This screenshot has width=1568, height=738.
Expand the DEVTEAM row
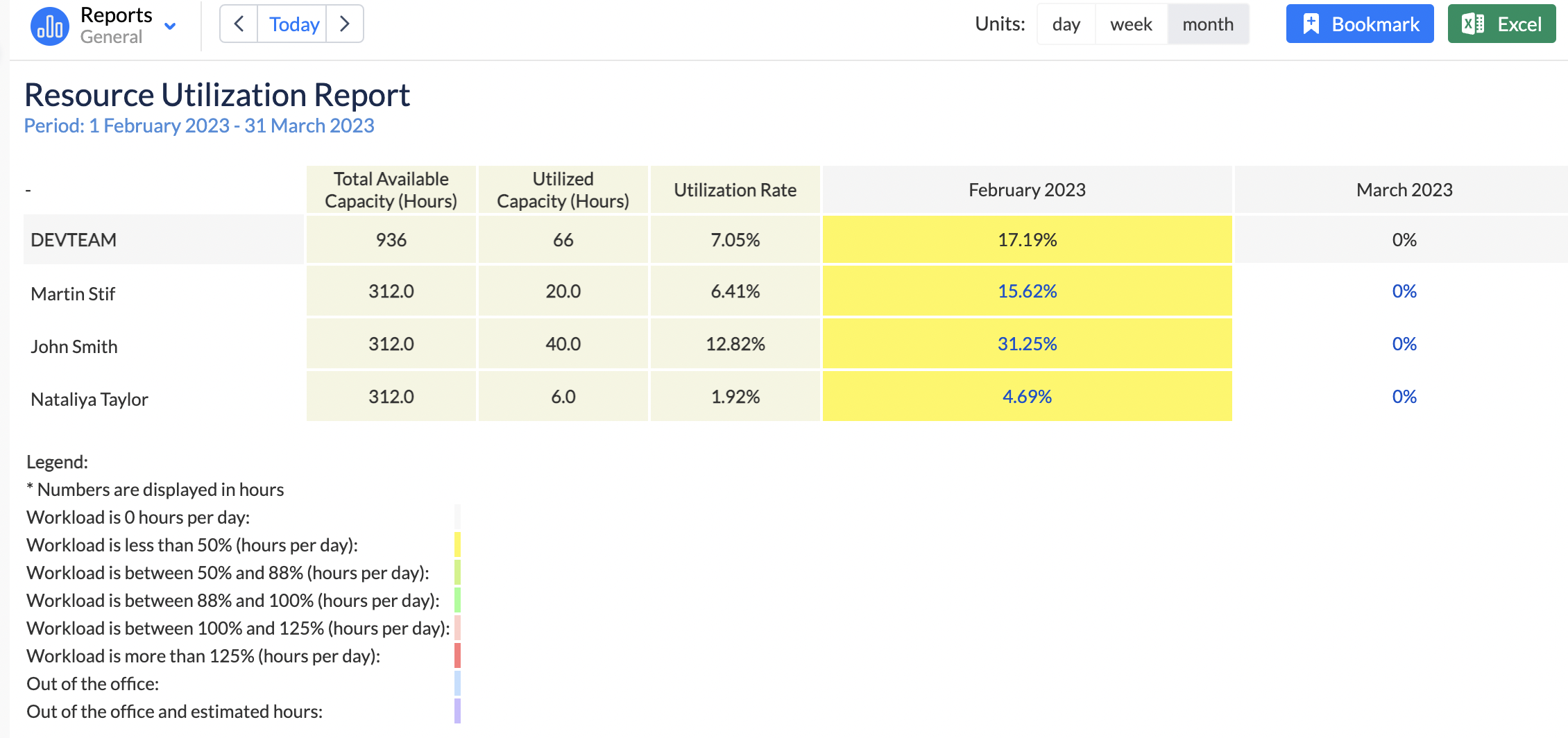tap(74, 239)
